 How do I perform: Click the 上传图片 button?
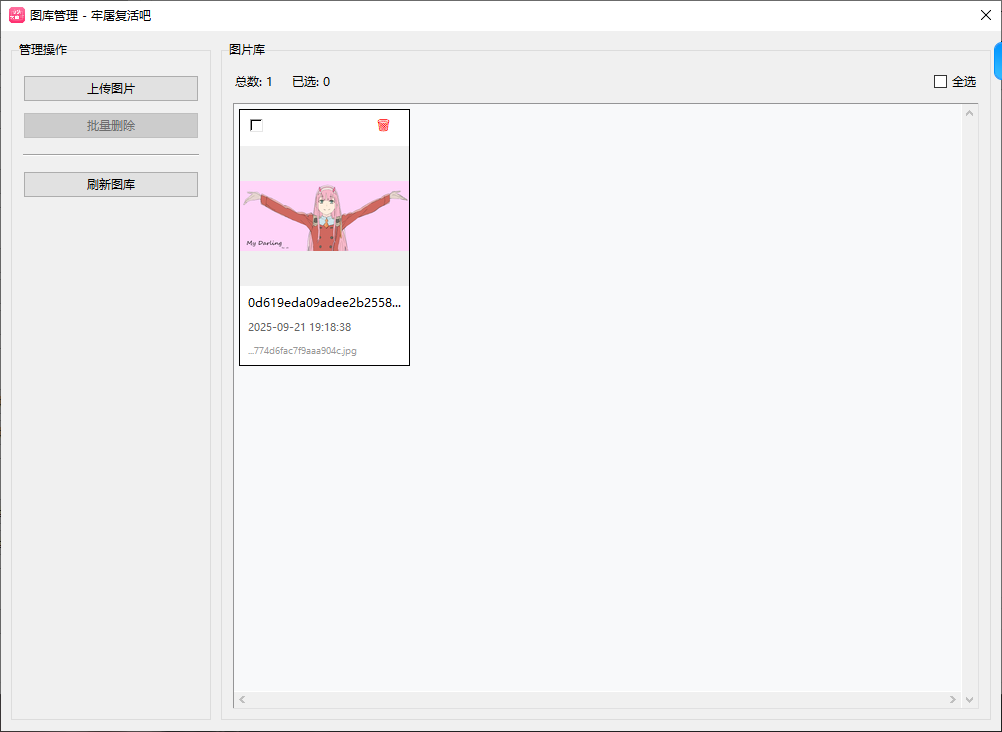coord(111,89)
